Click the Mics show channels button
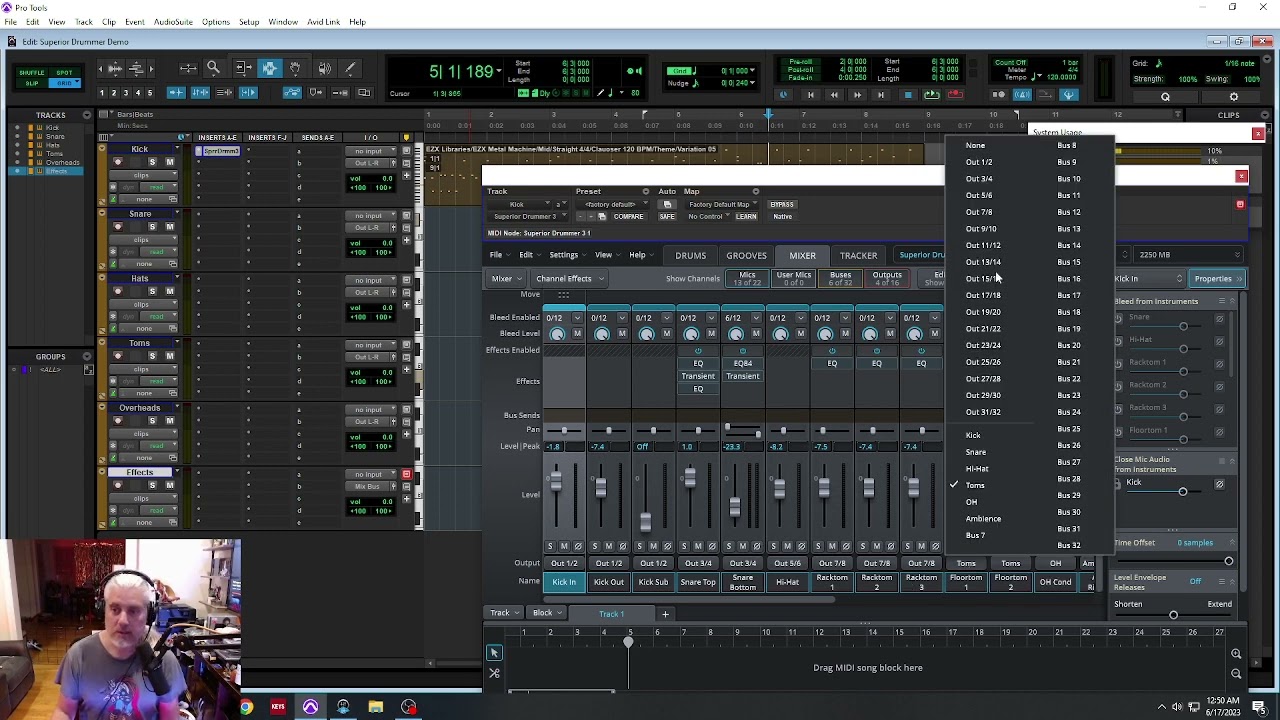 click(747, 279)
